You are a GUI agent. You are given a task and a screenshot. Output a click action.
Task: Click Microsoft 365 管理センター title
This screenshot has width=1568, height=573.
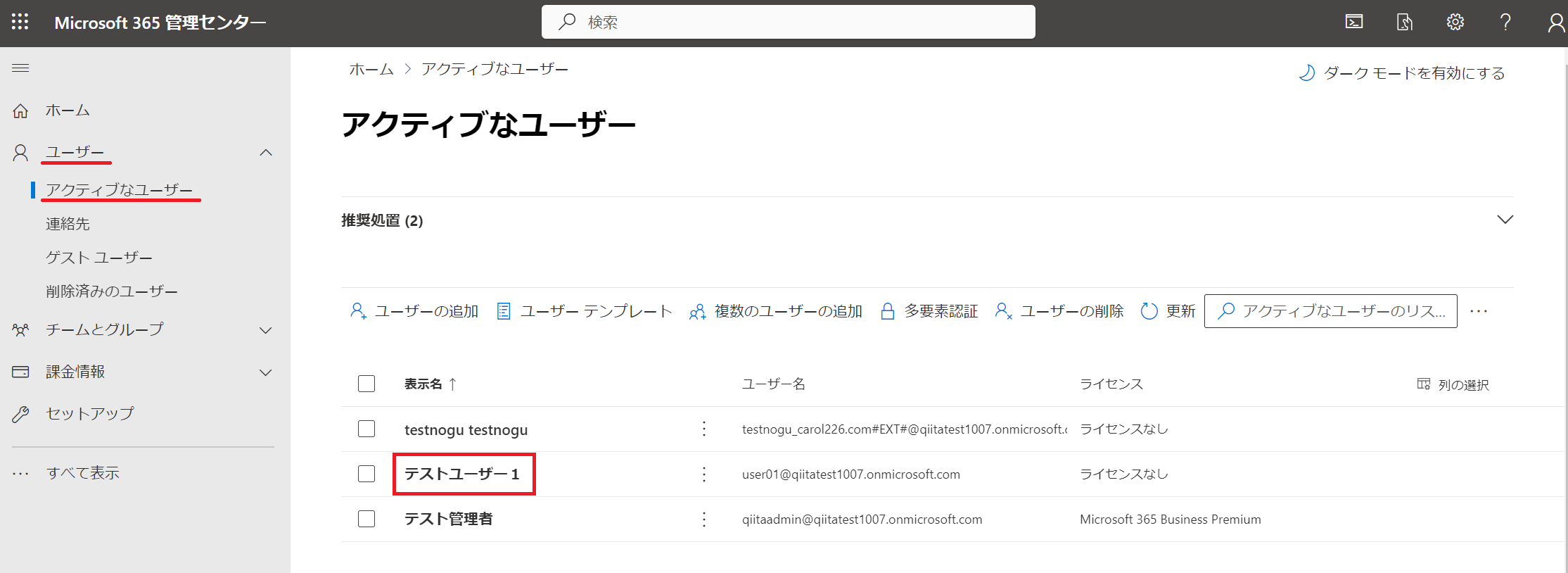160,23
